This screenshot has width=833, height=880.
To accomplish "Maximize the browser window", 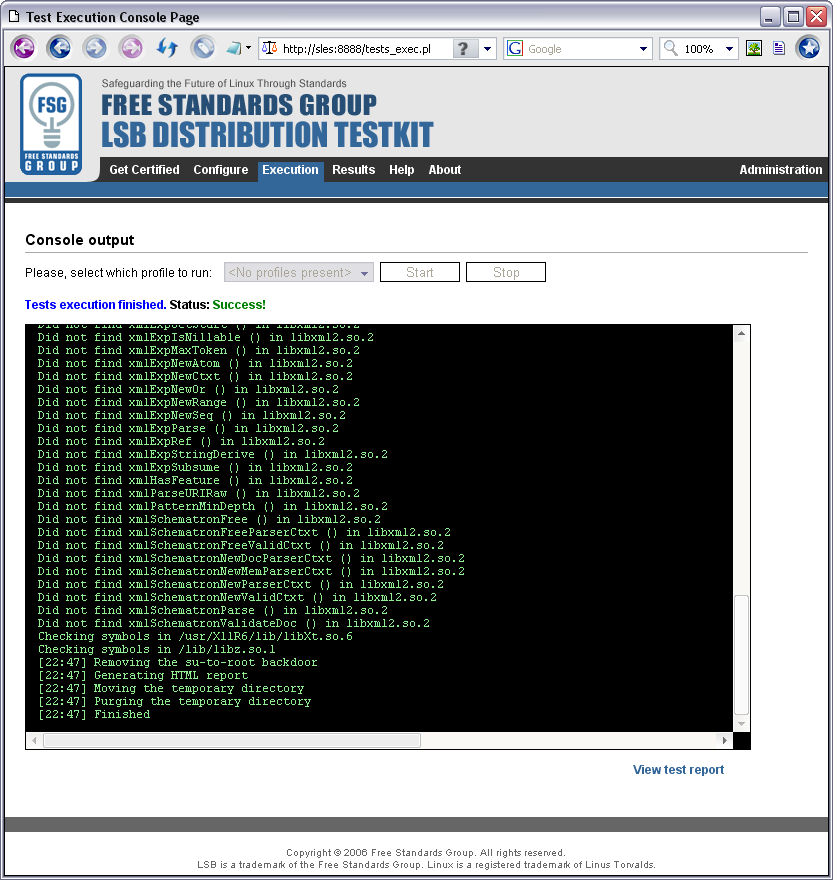I will pyautogui.click(x=793, y=17).
